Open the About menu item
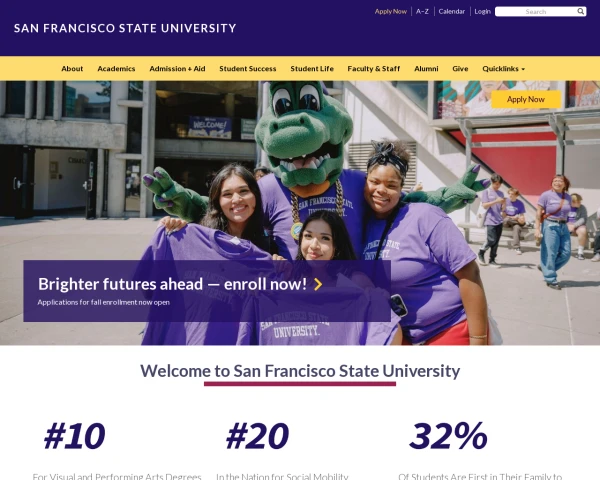Viewport: 600px width, 480px height. (x=72, y=68)
